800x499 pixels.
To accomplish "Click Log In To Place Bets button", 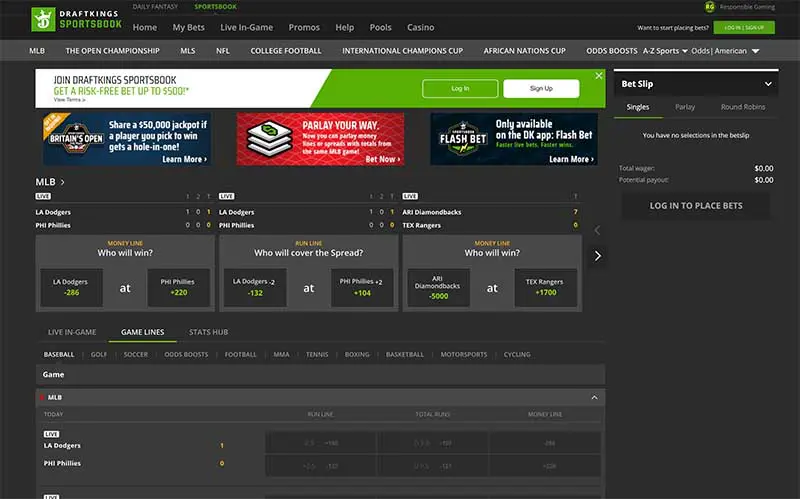I will [x=696, y=205].
